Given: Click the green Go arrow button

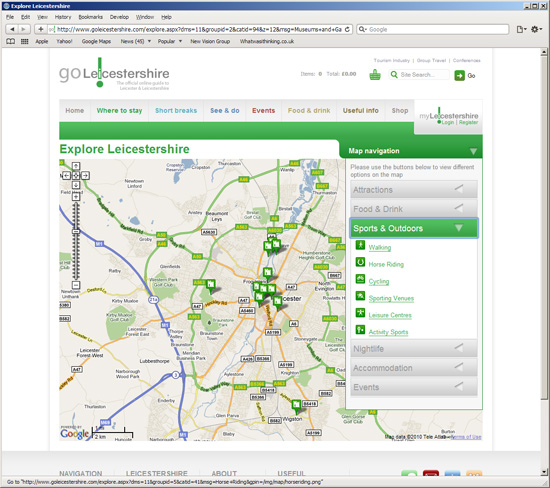Looking at the screenshot, I should point(460,75).
